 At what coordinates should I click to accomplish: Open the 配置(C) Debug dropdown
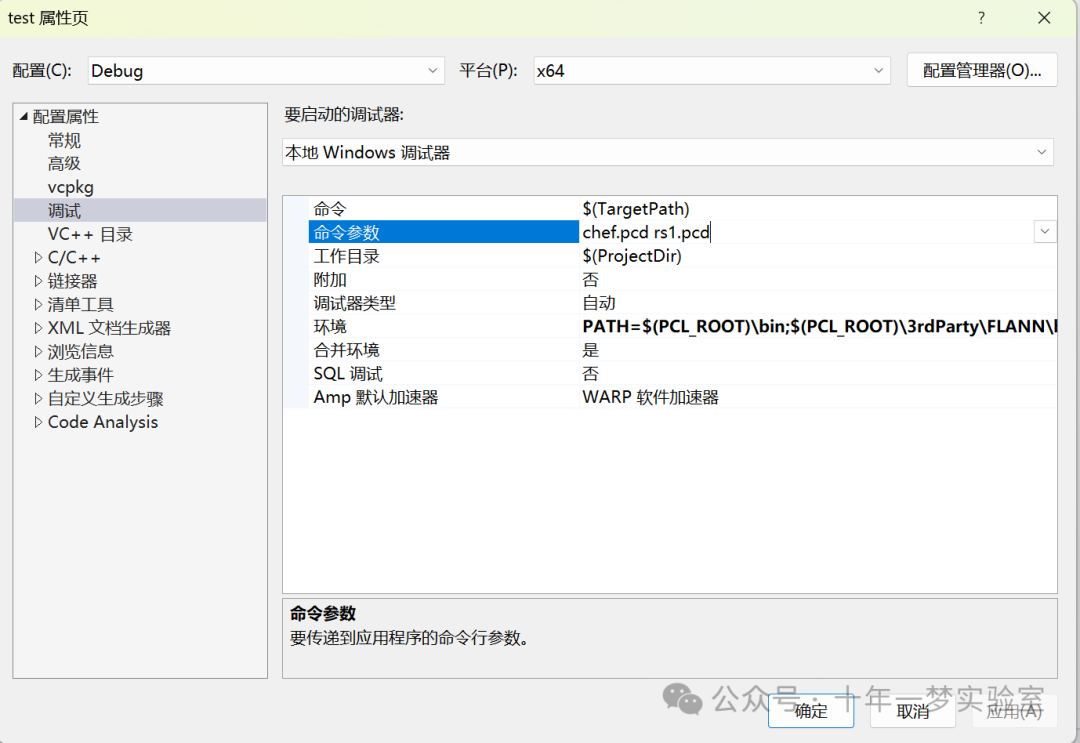coord(266,70)
